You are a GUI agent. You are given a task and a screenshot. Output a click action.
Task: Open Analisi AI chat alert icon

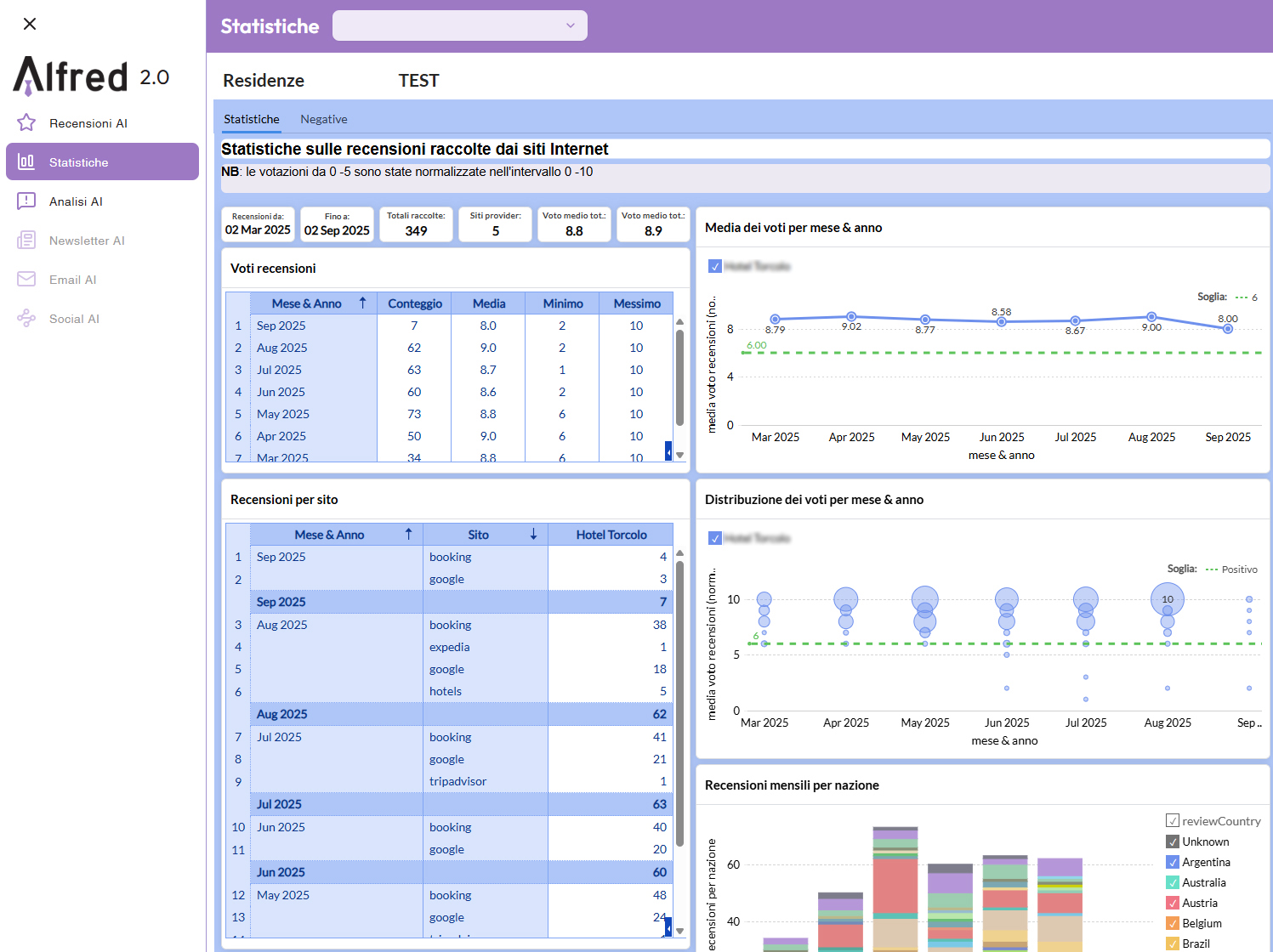tap(26, 201)
